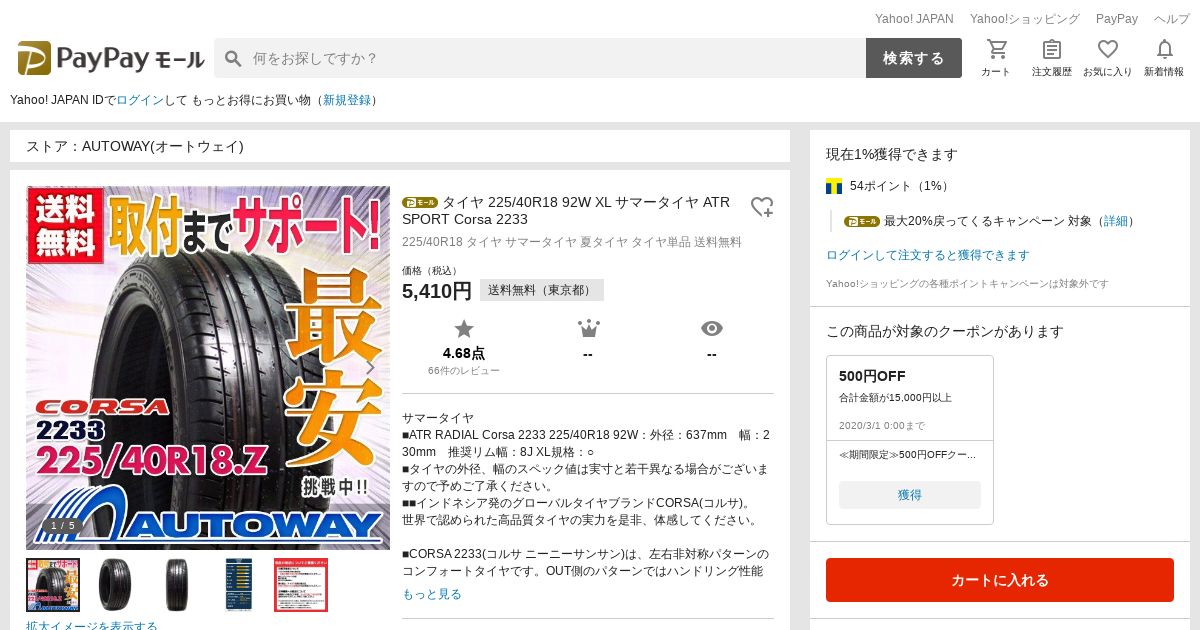Click the eye views icon
This screenshot has width=1200, height=630.
712,329
